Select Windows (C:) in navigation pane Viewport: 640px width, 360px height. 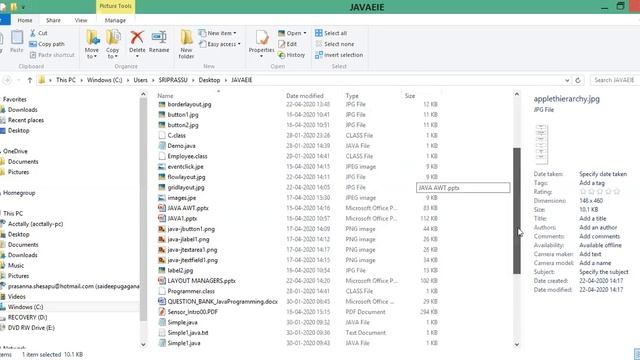point(25,307)
